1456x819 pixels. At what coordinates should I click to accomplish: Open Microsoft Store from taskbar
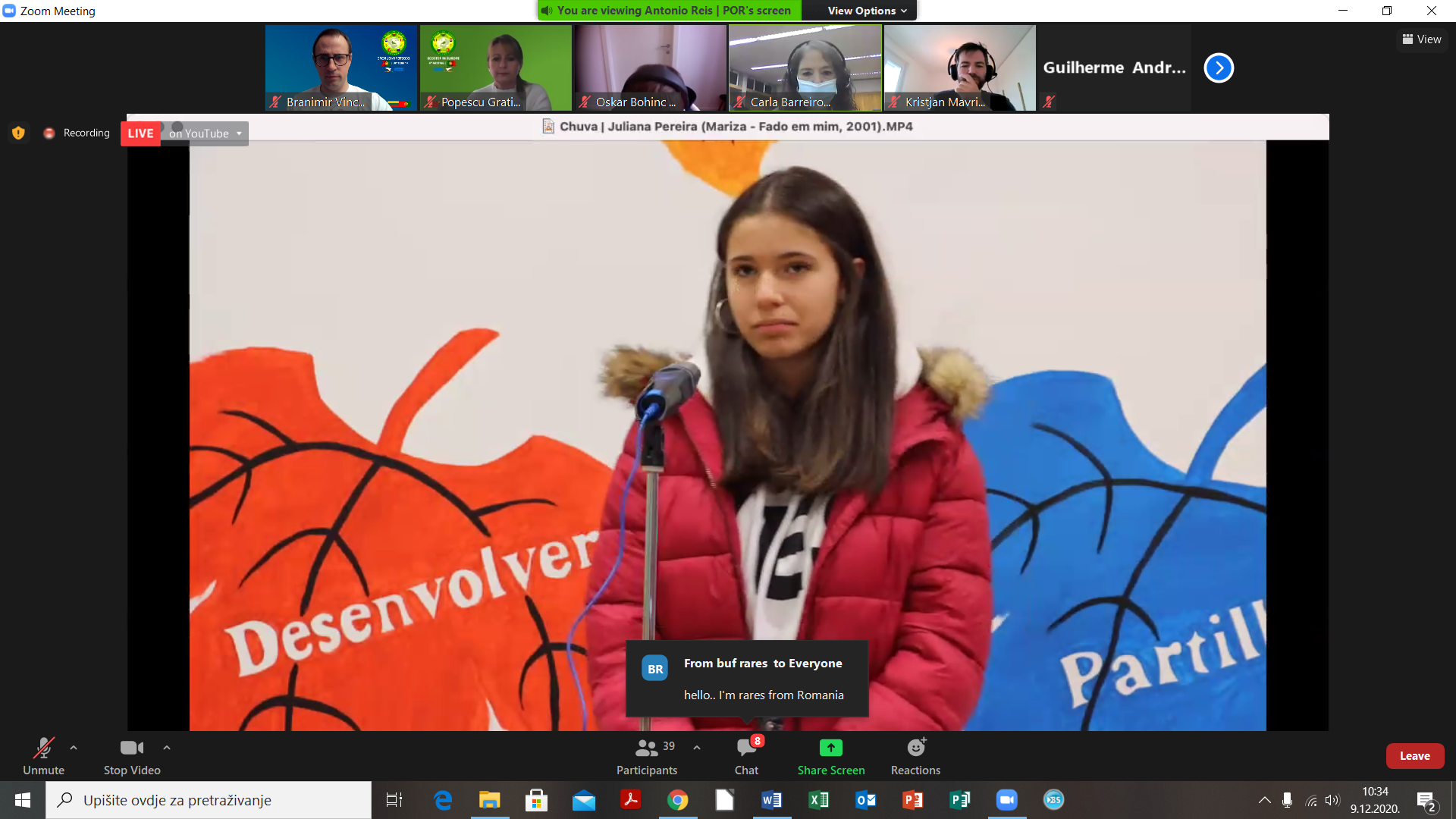[x=537, y=800]
